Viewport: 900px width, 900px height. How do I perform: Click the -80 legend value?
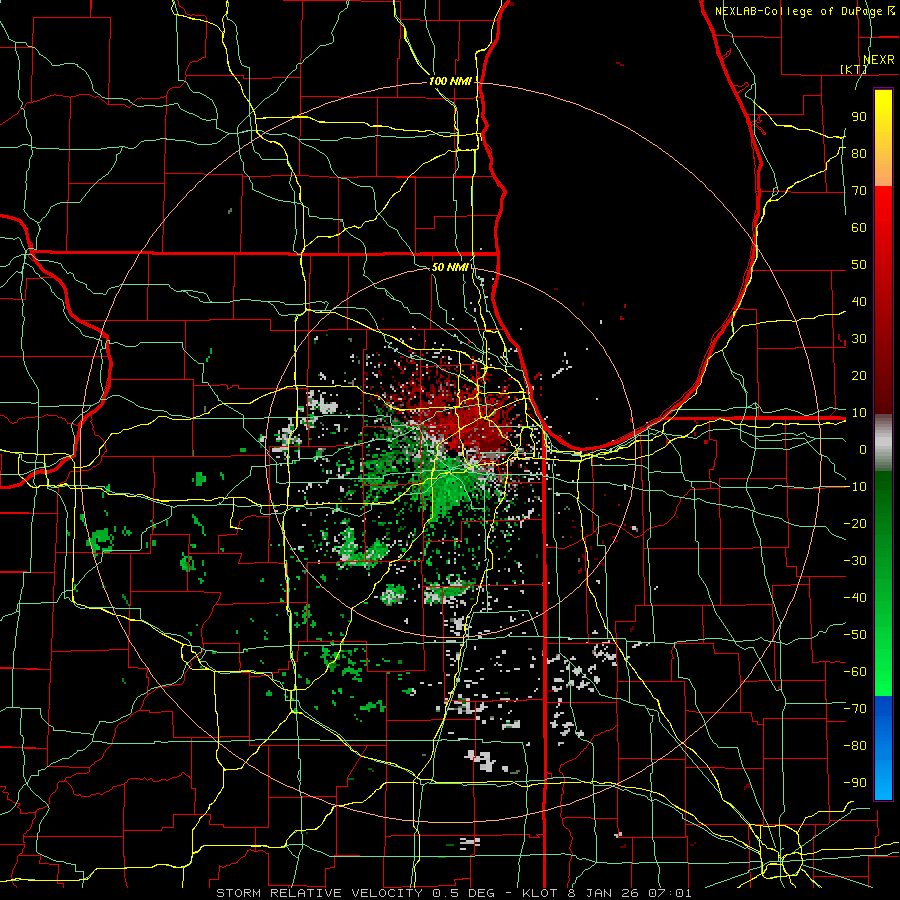(855, 746)
